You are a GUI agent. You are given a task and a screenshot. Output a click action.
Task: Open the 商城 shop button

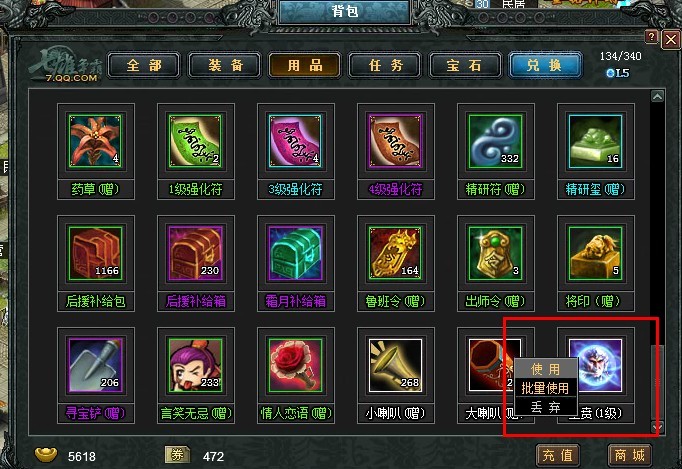click(629, 456)
